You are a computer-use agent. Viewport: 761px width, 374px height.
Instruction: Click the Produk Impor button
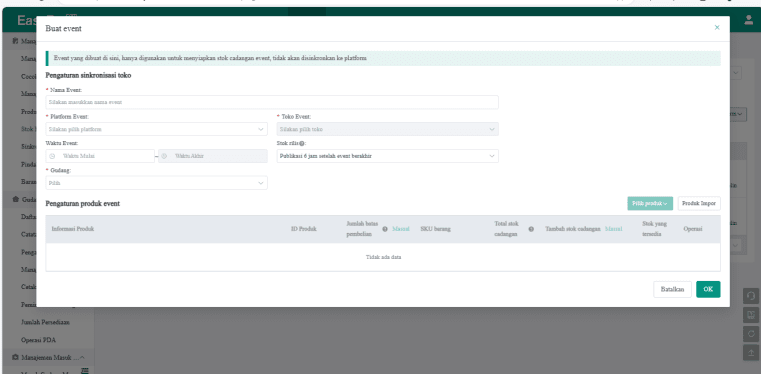point(699,203)
